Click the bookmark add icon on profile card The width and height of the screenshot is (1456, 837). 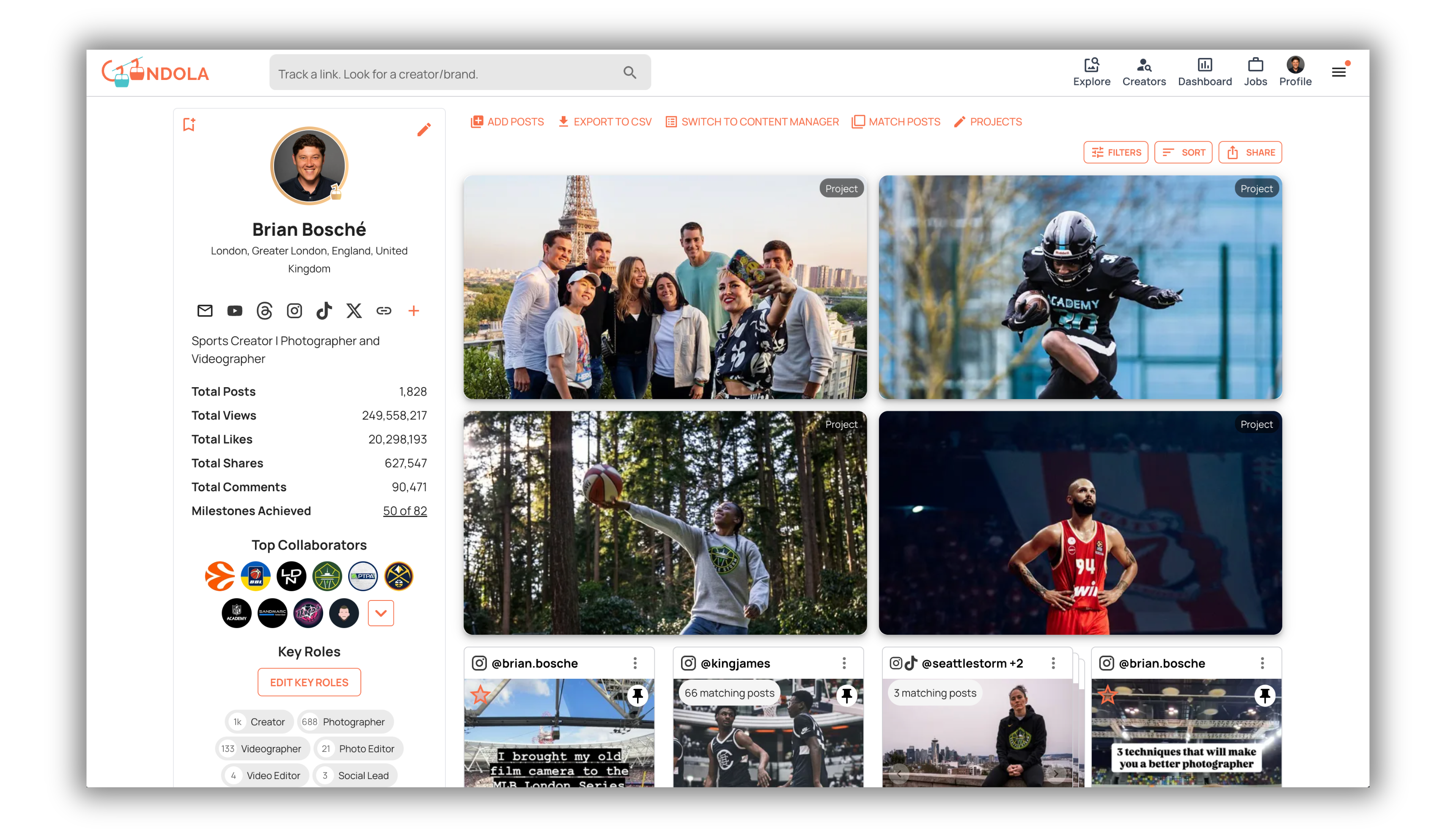click(x=189, y=124)
